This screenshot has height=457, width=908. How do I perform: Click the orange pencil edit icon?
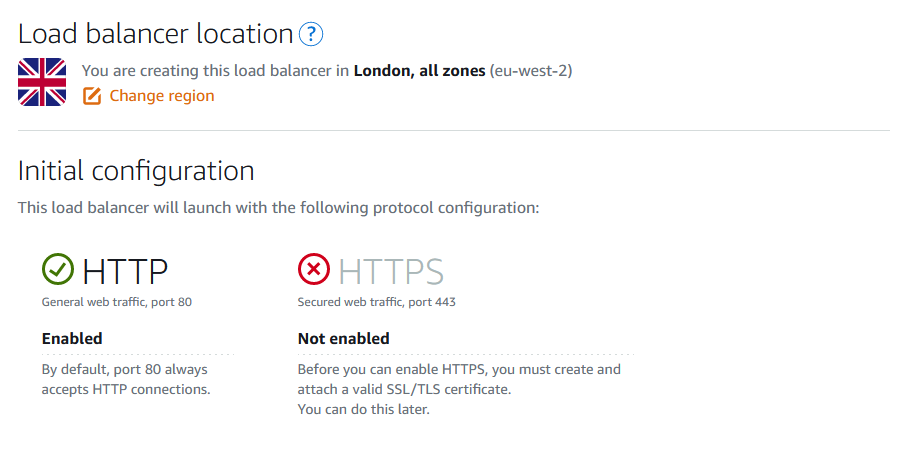(x=91, y=96)
